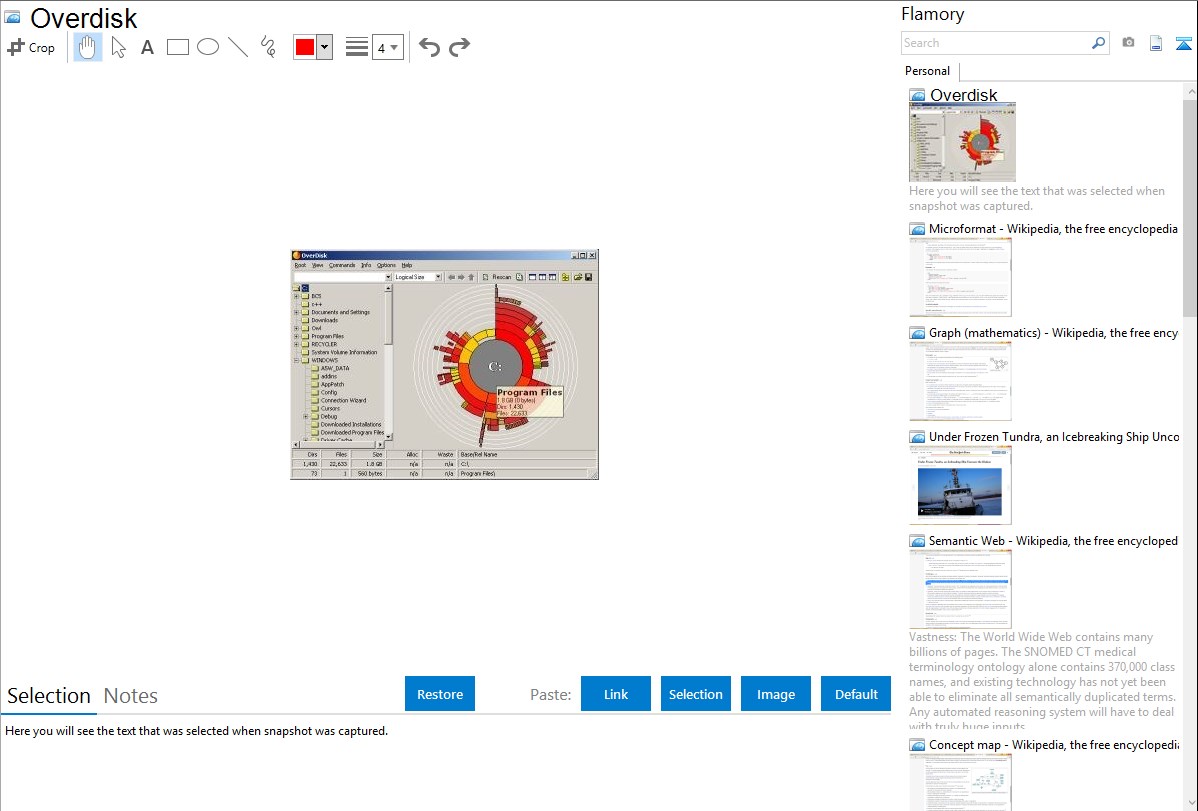Open the Overdisk snapshot thumbnail in sidebar

963,142
